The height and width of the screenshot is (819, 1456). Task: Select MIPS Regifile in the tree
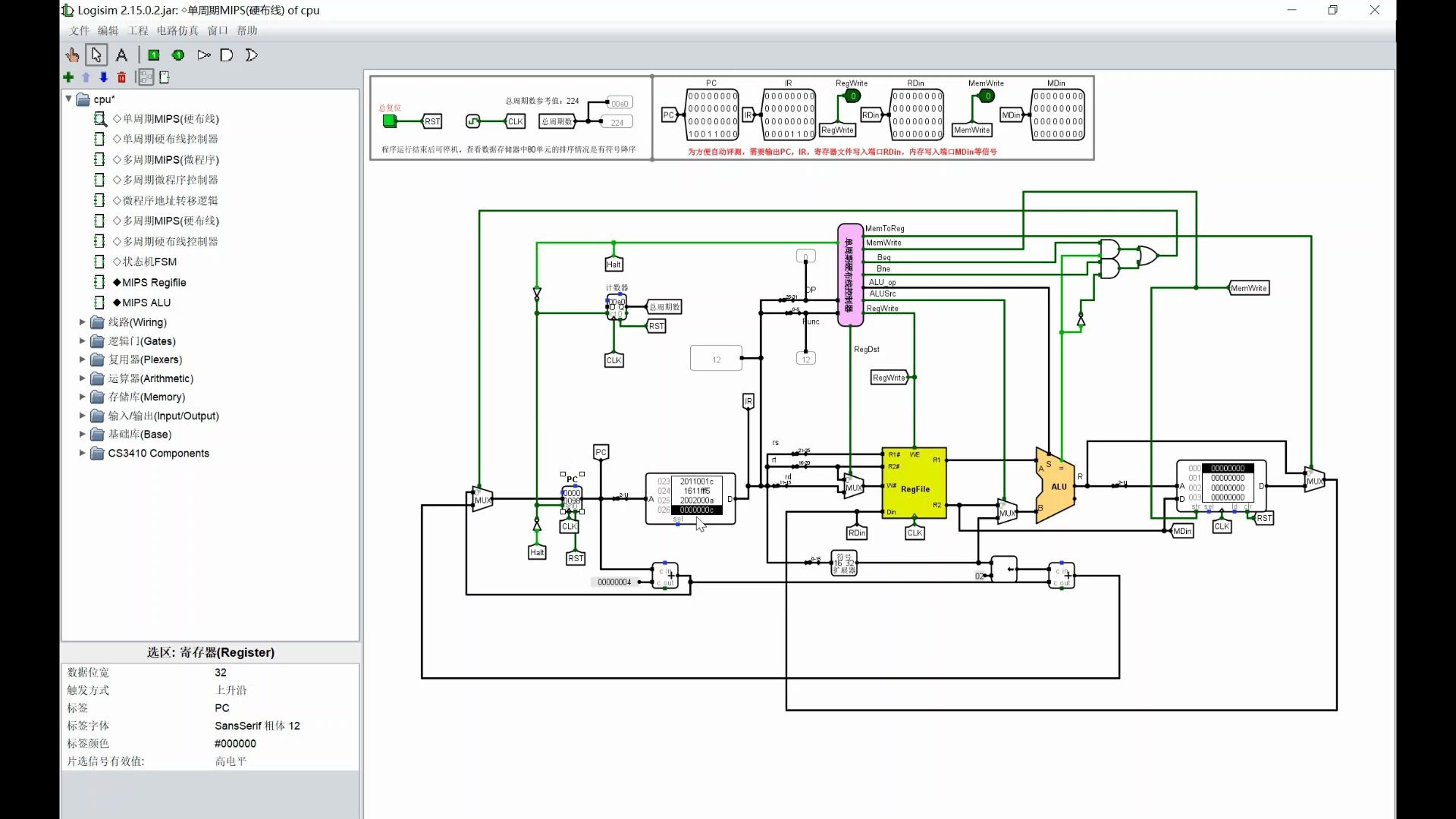(149, 282)
